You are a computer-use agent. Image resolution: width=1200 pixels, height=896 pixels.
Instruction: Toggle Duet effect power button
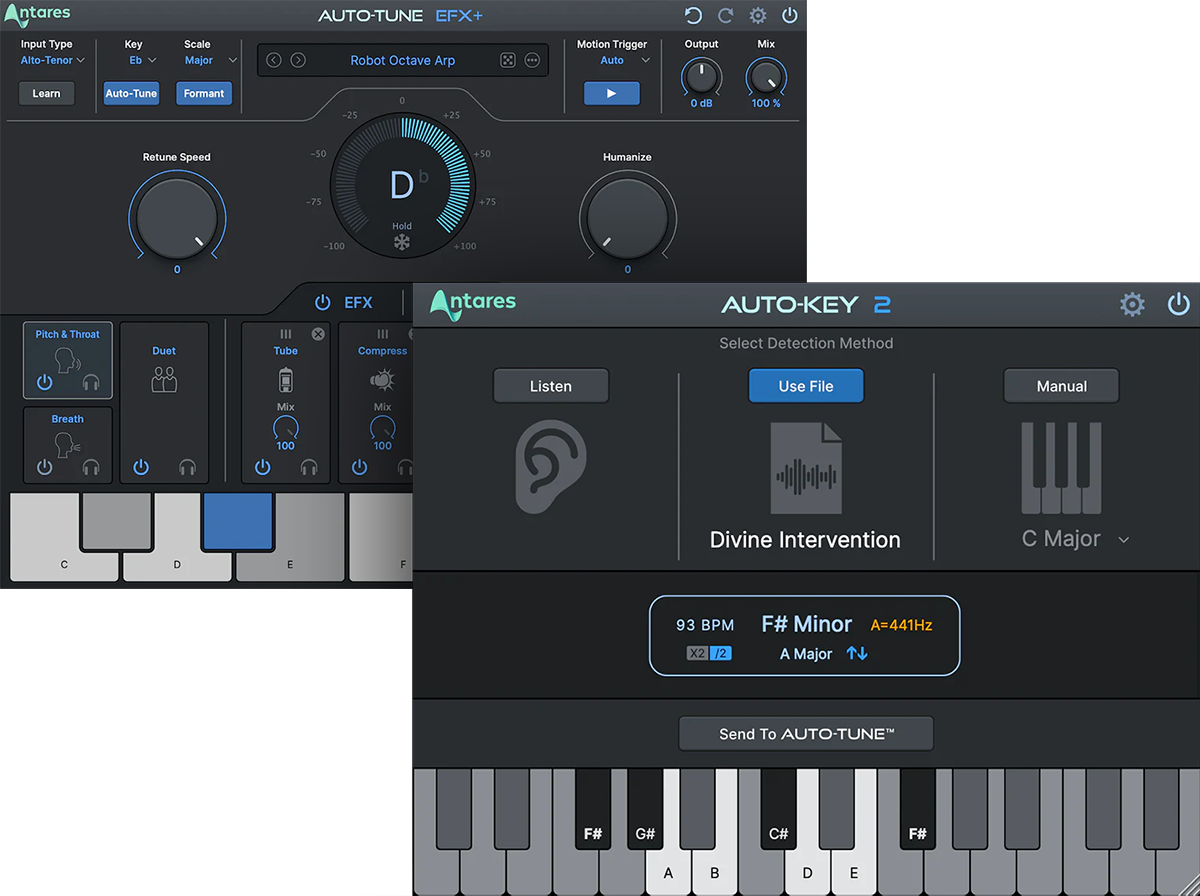click(140, 467)
